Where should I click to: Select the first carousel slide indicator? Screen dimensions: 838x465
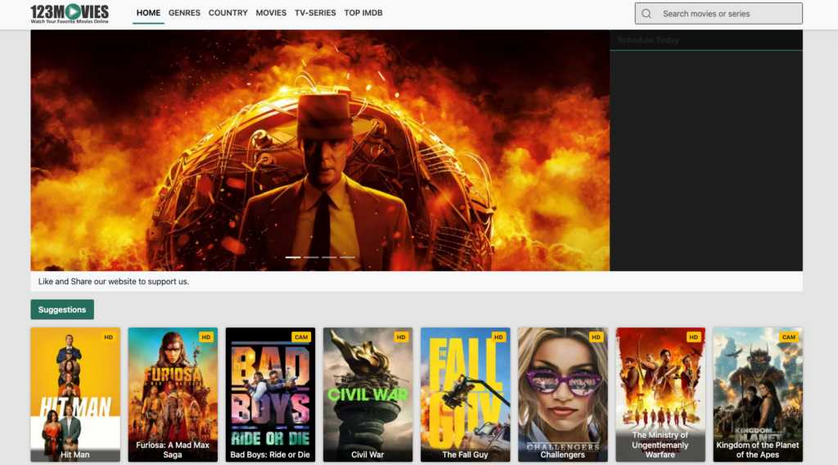tap(293, 257)
